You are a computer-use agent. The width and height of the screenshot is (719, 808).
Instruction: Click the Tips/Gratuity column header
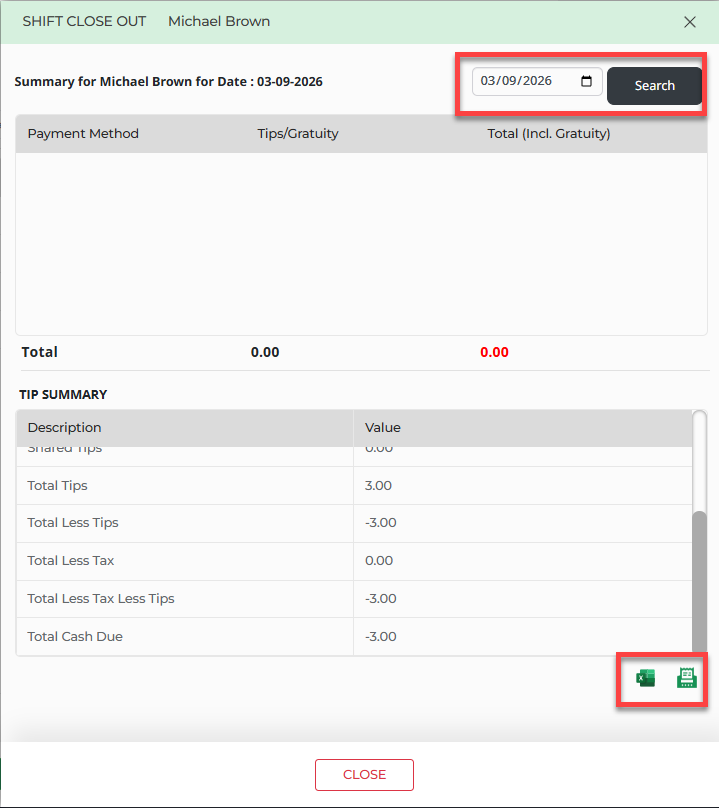[298, 134]
